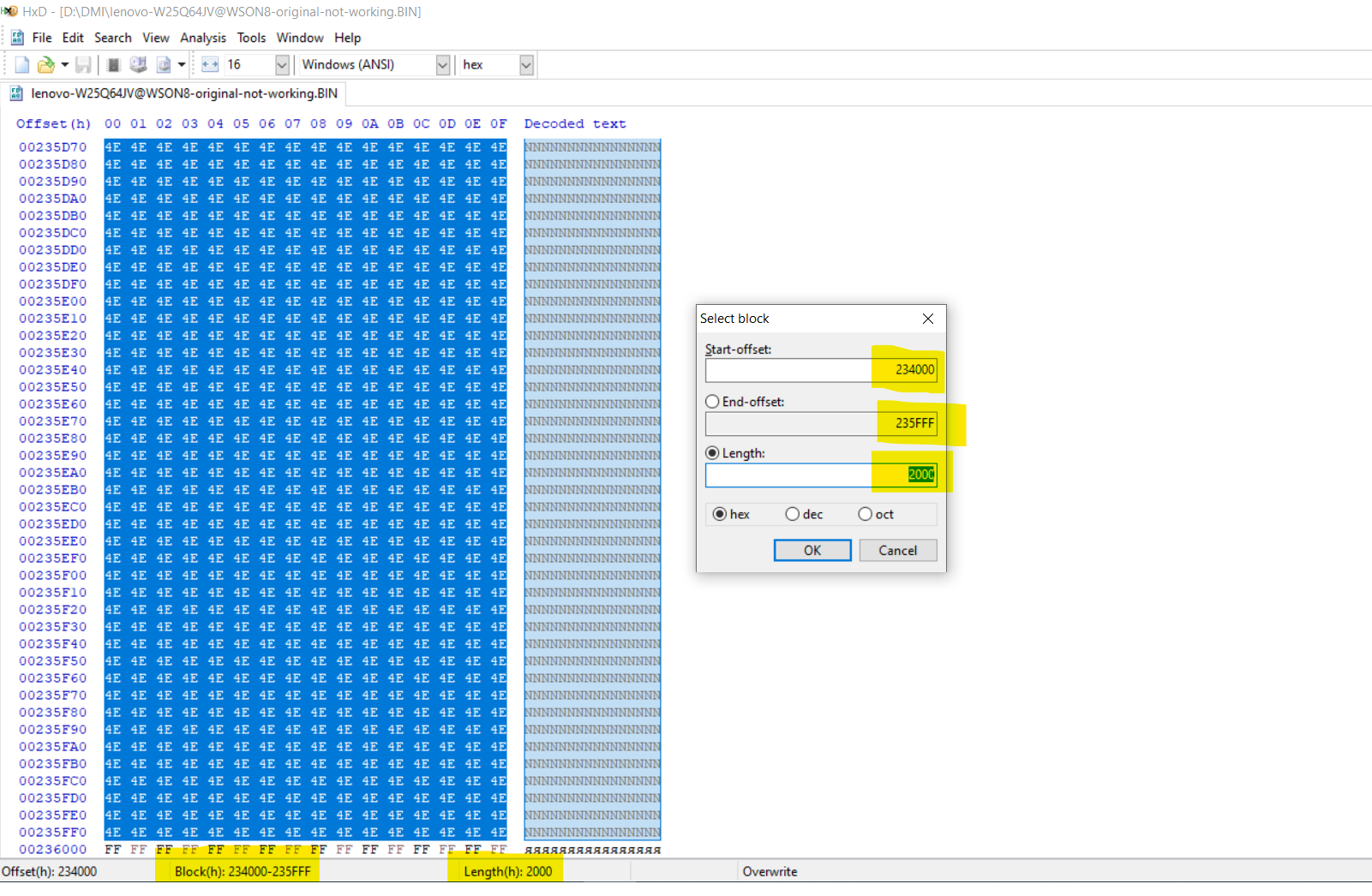Click offset row label 00236000
This screenshot has height=896, width=1372.
pyautogui.click(x=53, y=850)
